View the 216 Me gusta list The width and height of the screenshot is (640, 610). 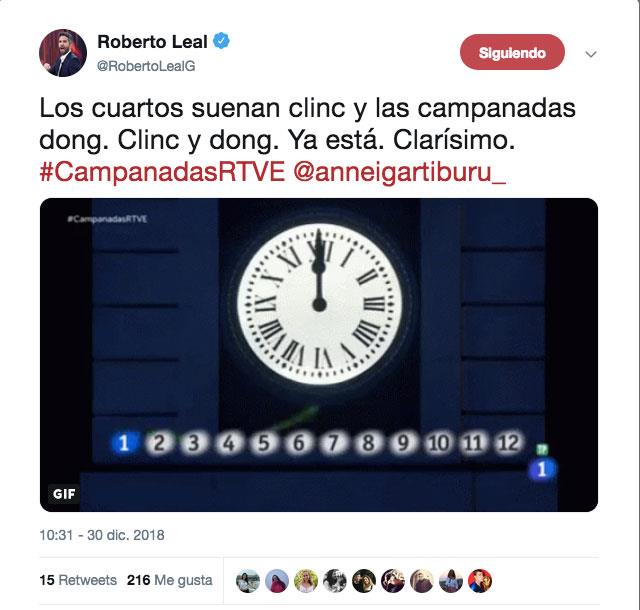pos(169,580)
